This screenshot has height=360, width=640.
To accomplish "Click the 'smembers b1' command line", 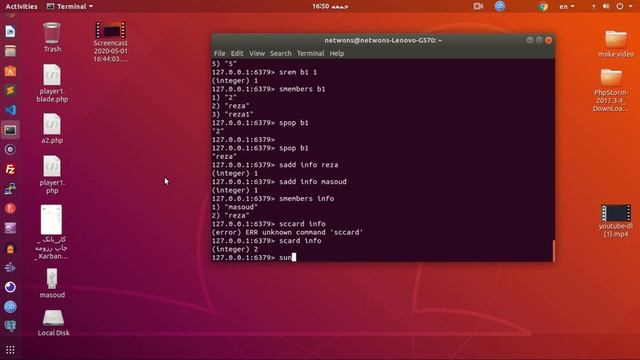I will pyautogui.click(x=269, y=89).
